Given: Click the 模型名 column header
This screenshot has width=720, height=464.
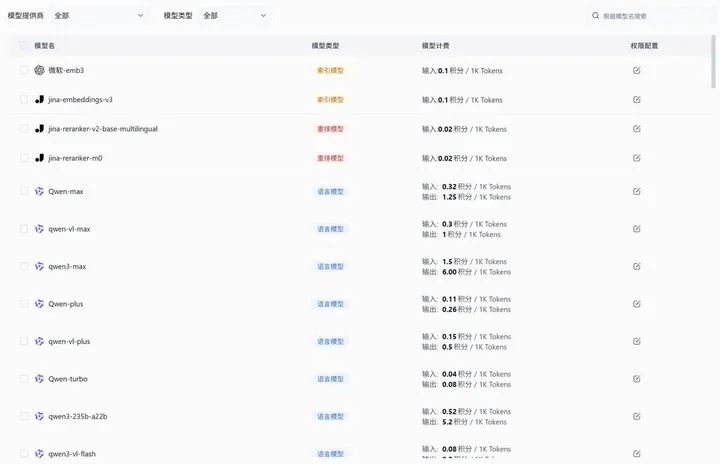Looking at the screenshot, I should point(45,45).
